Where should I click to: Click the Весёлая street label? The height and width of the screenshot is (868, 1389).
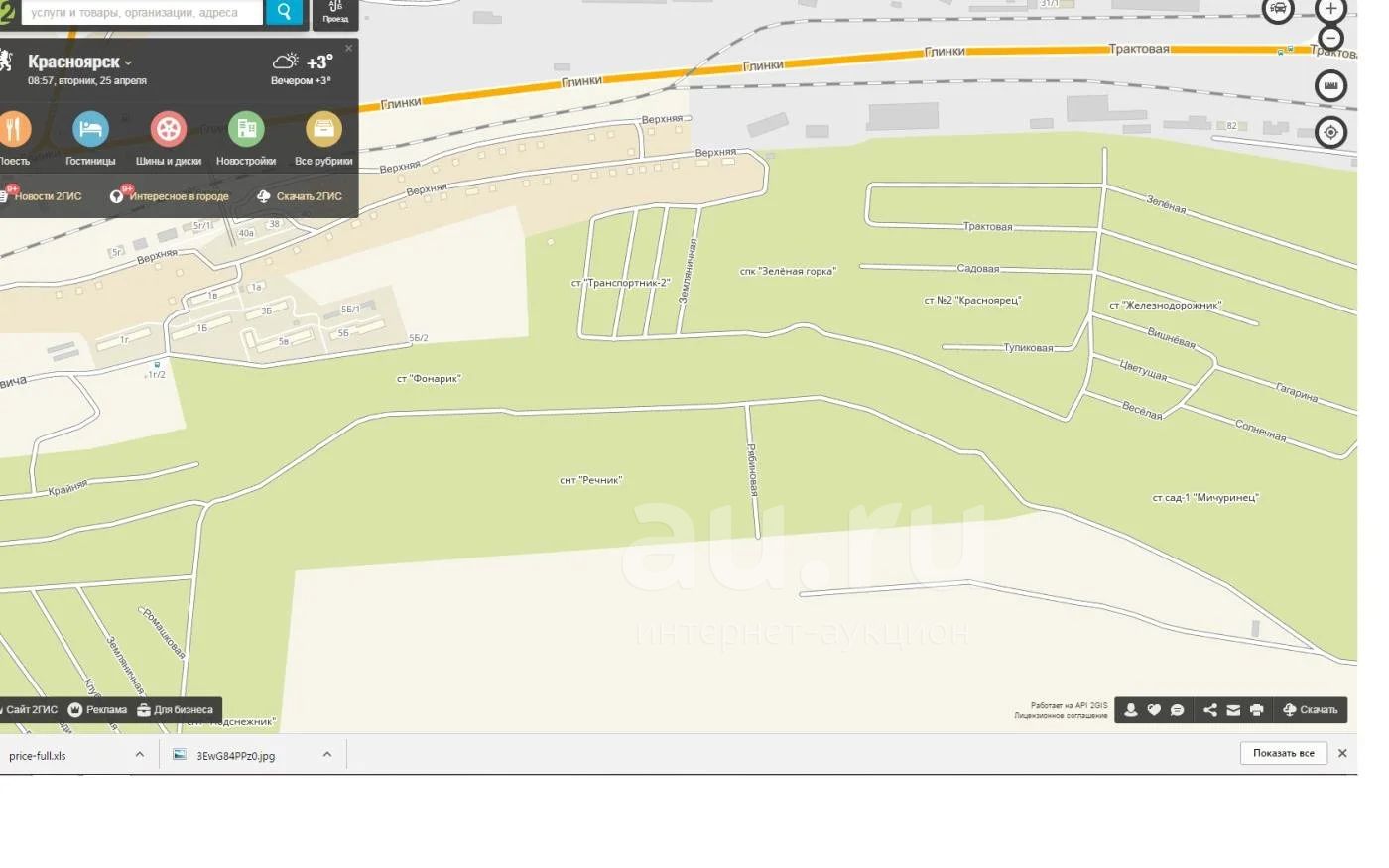point(1142,410)
